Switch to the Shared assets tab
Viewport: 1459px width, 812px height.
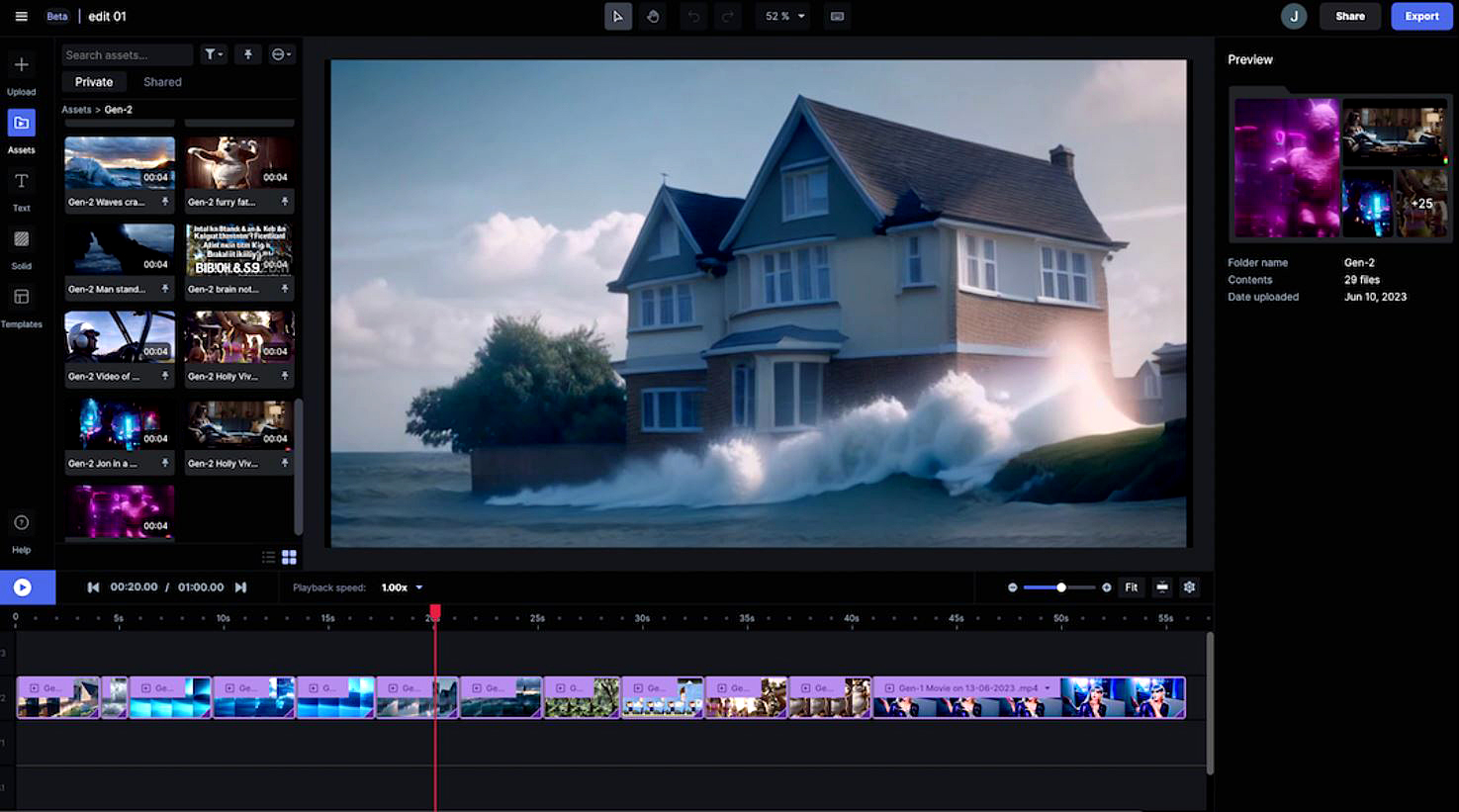(x=162, y=82)
